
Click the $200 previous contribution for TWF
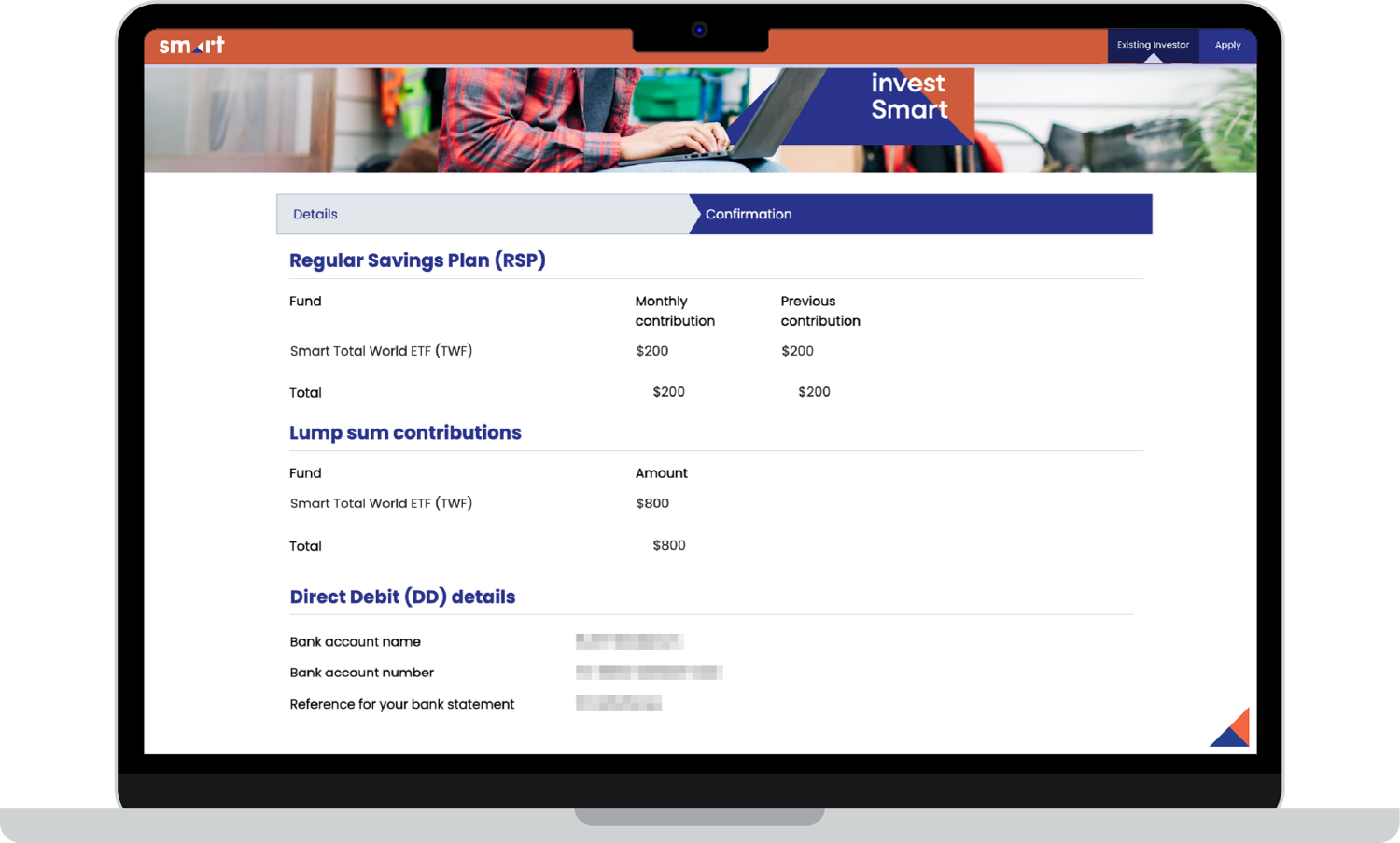click(x=797, y=351)
